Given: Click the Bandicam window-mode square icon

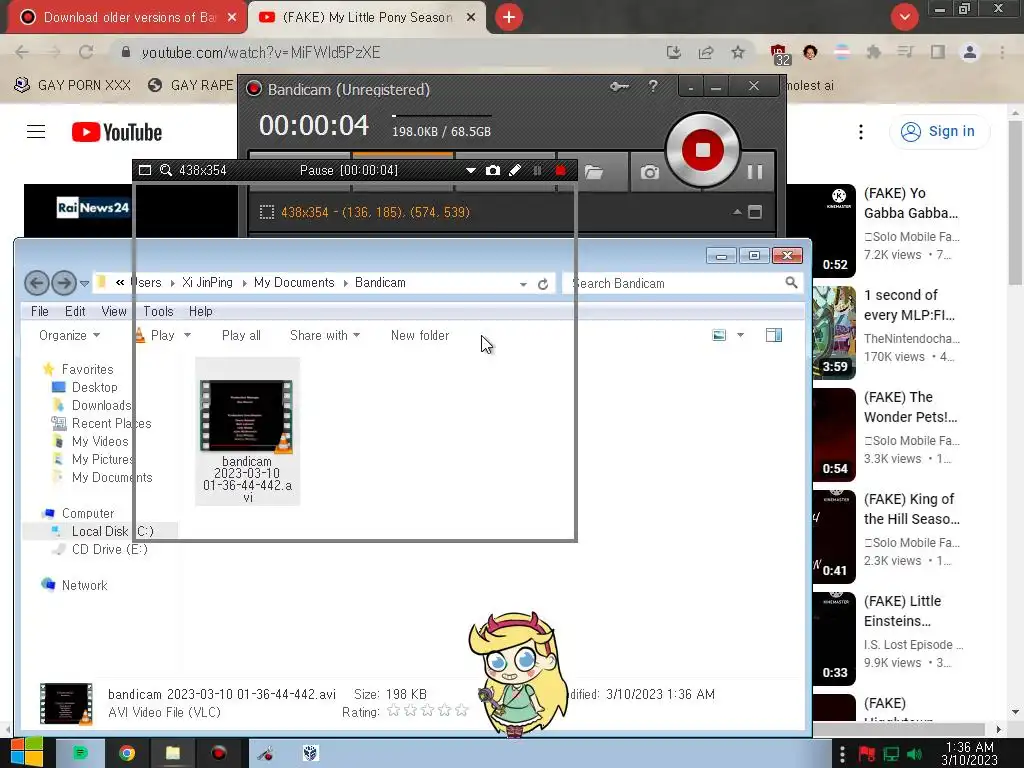Looking at the screenshot, I should [x=755, y=212].
